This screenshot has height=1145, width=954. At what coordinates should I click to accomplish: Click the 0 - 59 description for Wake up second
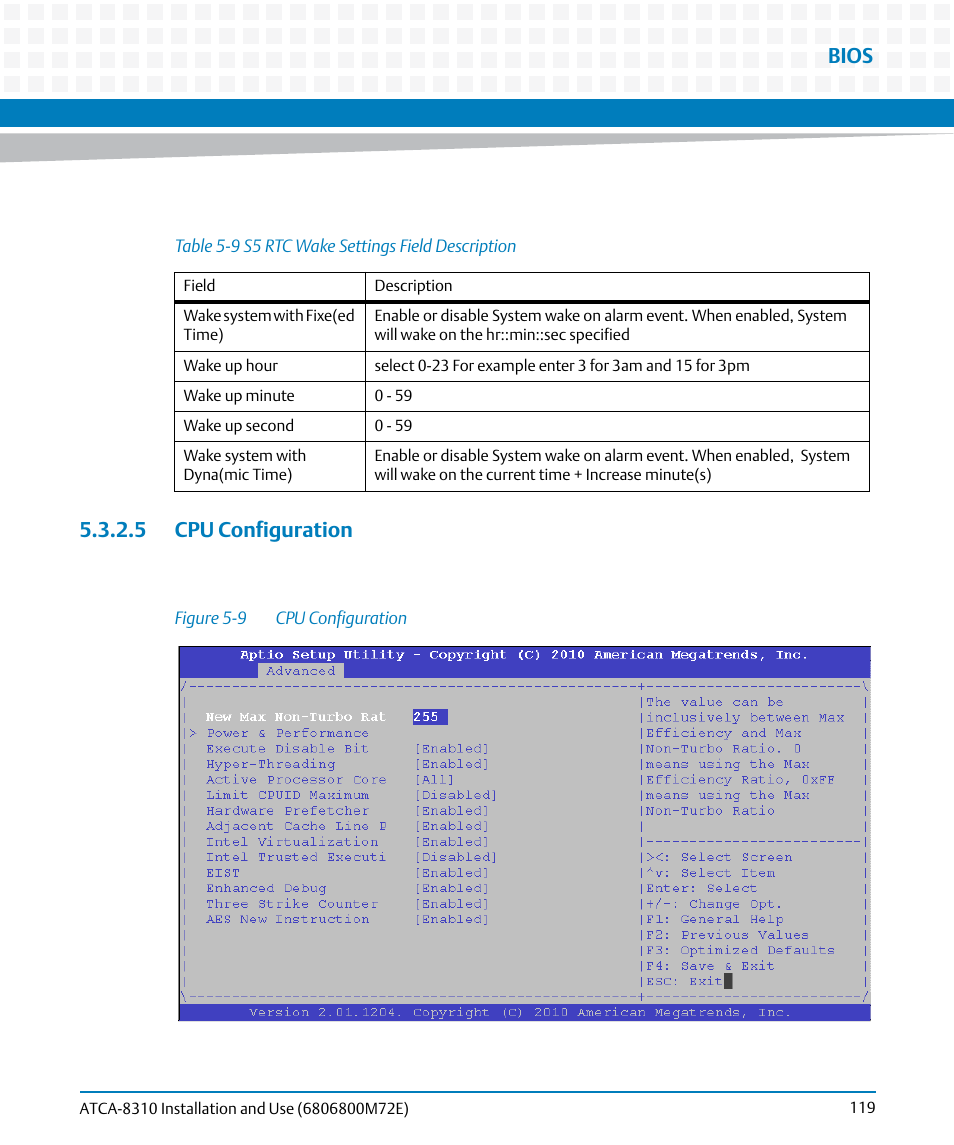coord(617,426)
